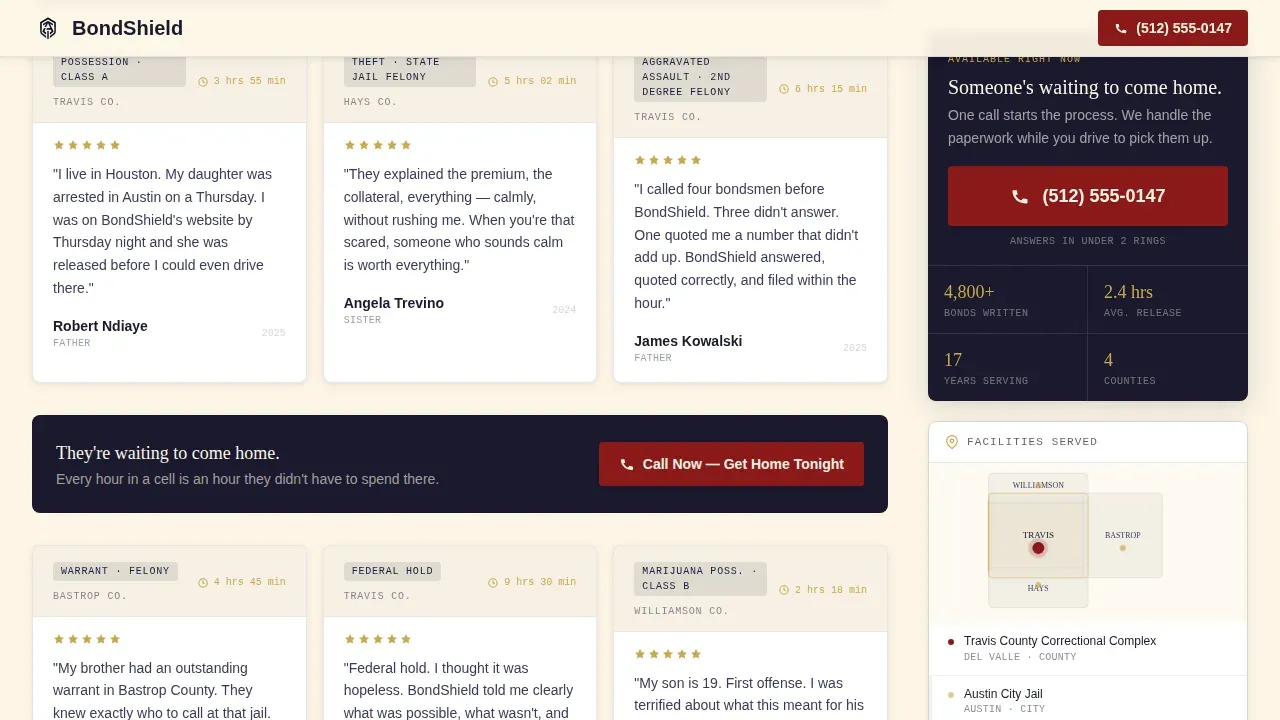Viewport: 1280px width, 720px height.
Task: Click reviewer name James Kowalski
Action: pos(688,341)
